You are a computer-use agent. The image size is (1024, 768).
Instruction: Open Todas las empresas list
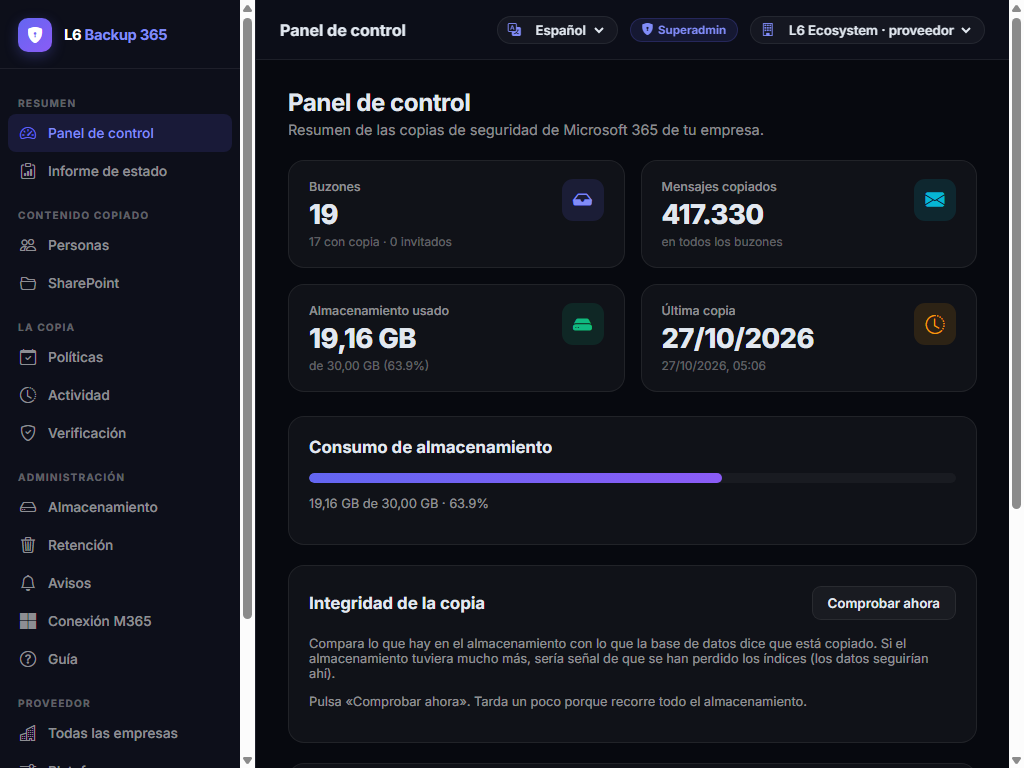pyautogui.click(x=120, y=733)
